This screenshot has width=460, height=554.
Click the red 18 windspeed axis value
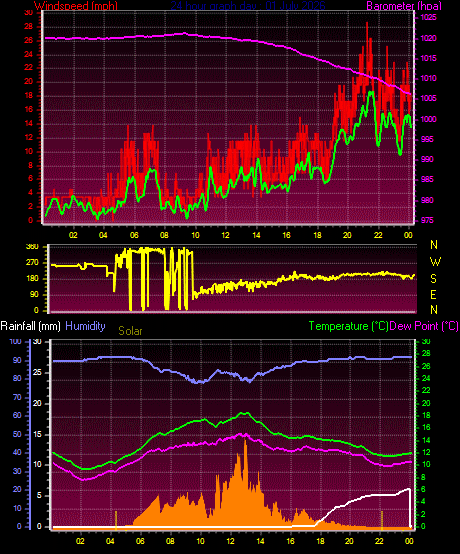tap(29, 96)
